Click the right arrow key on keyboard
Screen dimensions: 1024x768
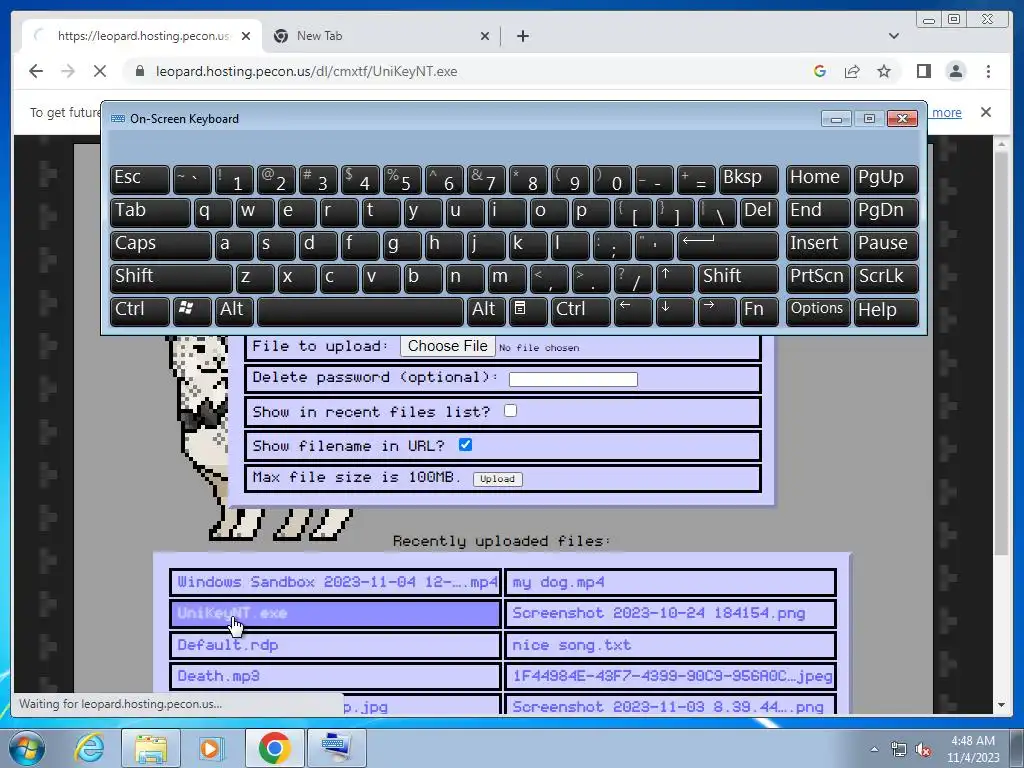pyautogui.click(x=716, y=311)
